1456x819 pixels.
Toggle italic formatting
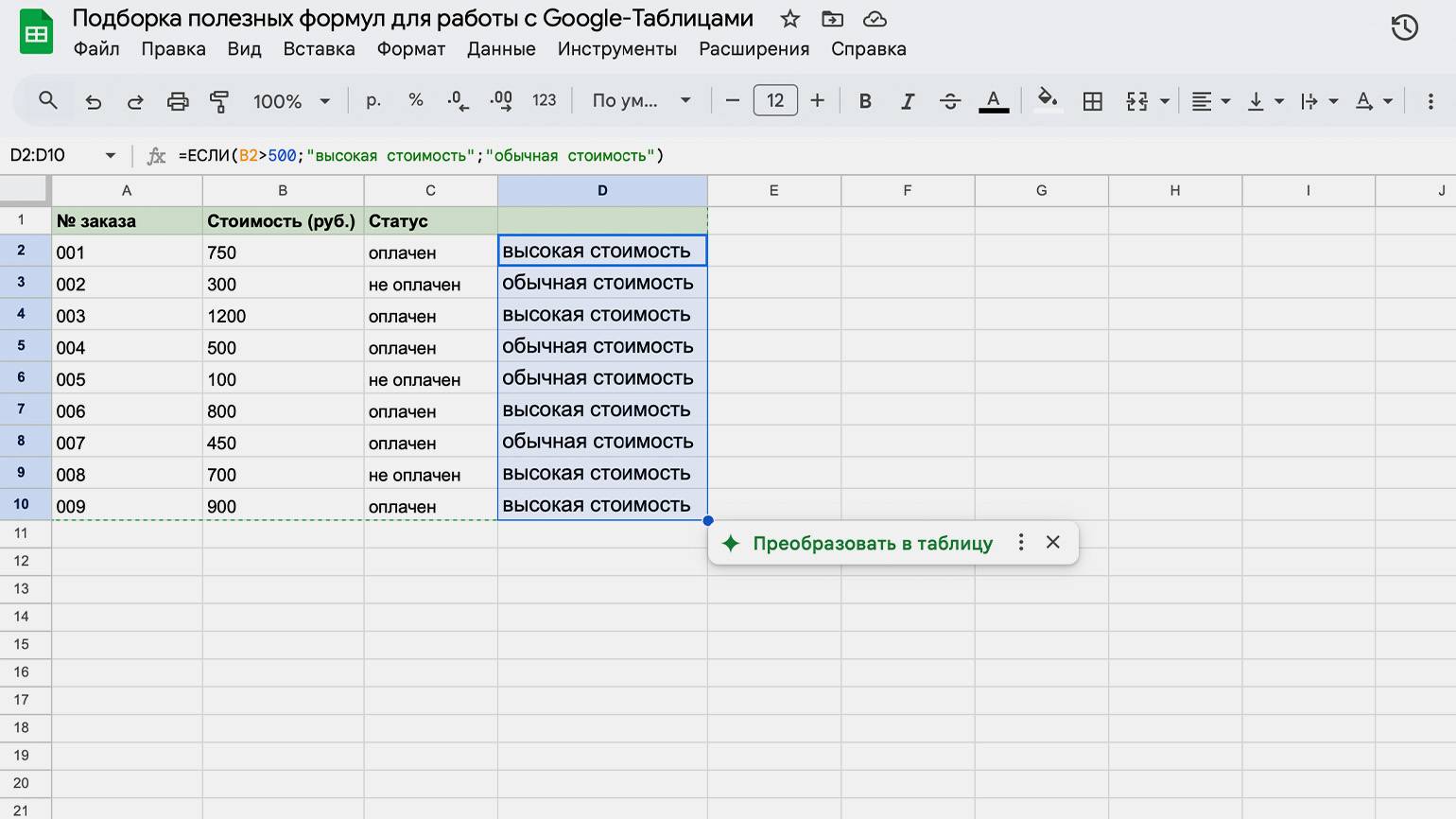pyautogui.click(x=907, y=101)
